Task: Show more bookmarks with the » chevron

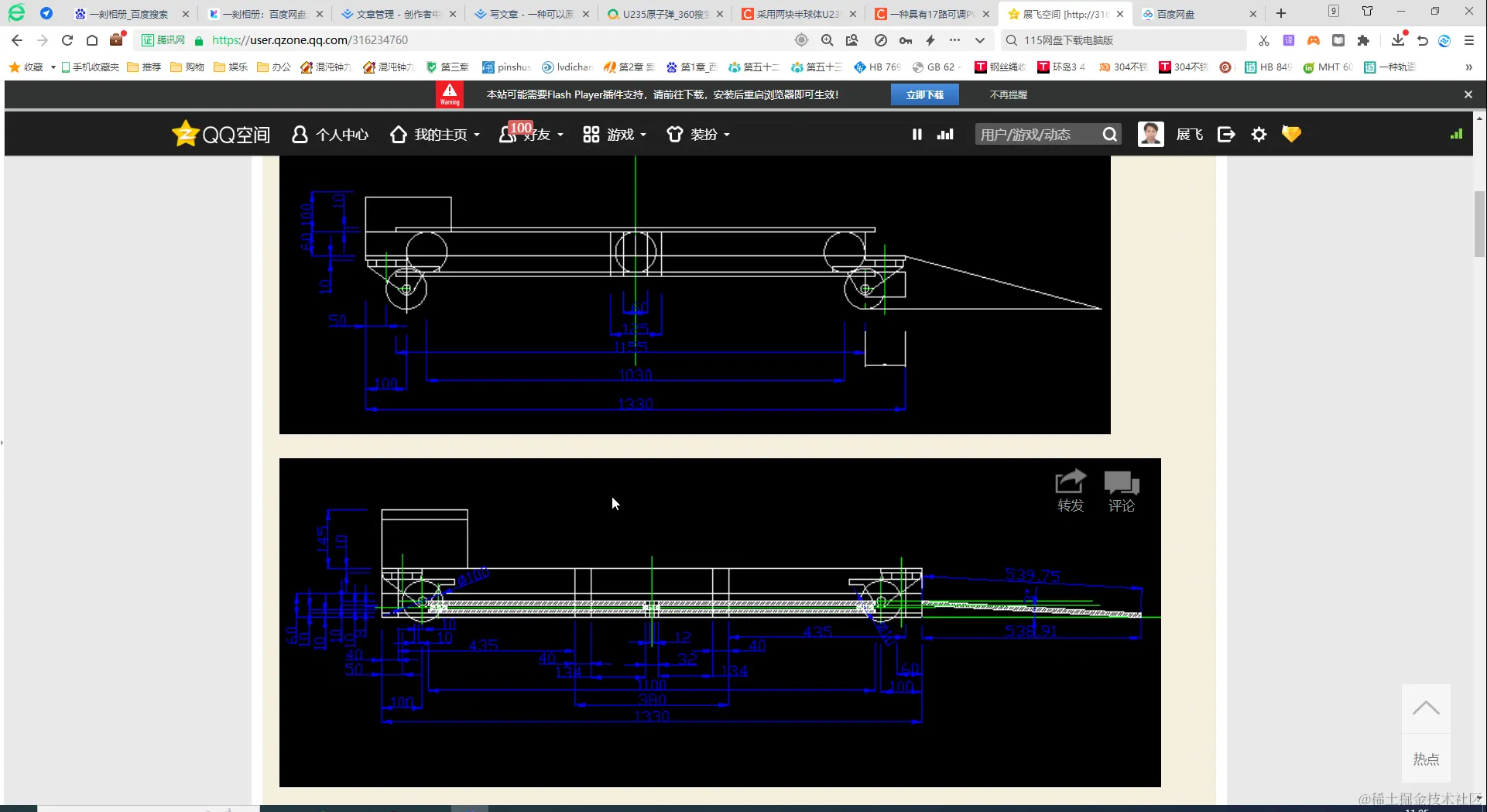Action: coord(1468,67)
